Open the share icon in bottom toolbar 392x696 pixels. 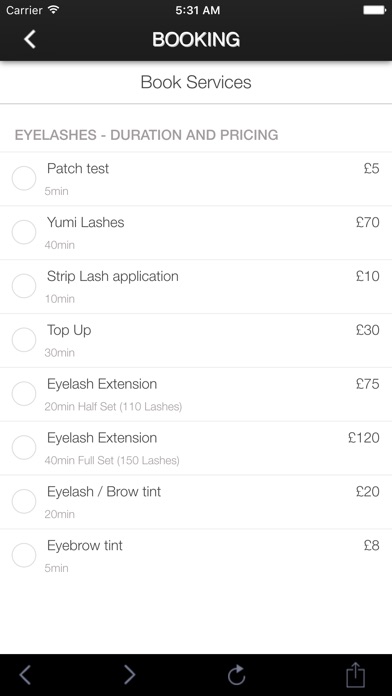coord(355,675)
